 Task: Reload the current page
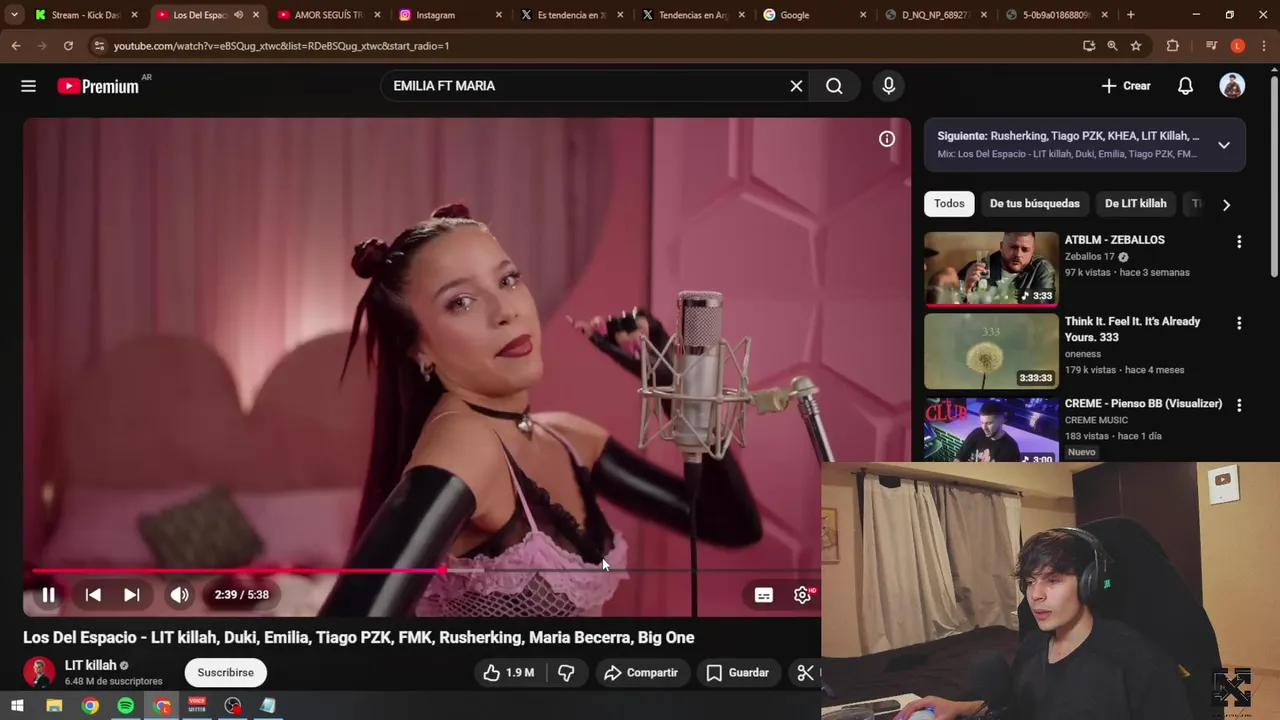[x=68, y=46]
